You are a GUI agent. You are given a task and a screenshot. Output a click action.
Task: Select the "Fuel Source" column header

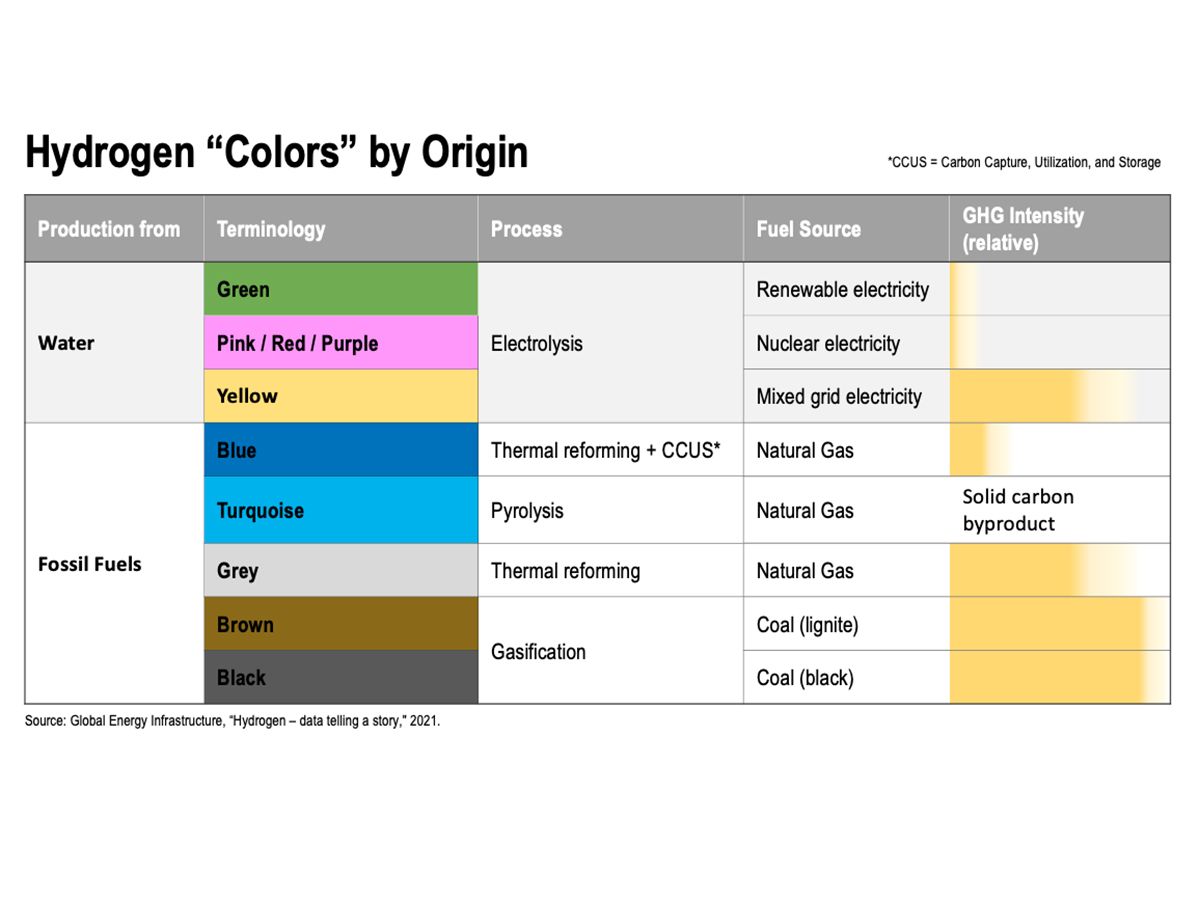point(808,229)
